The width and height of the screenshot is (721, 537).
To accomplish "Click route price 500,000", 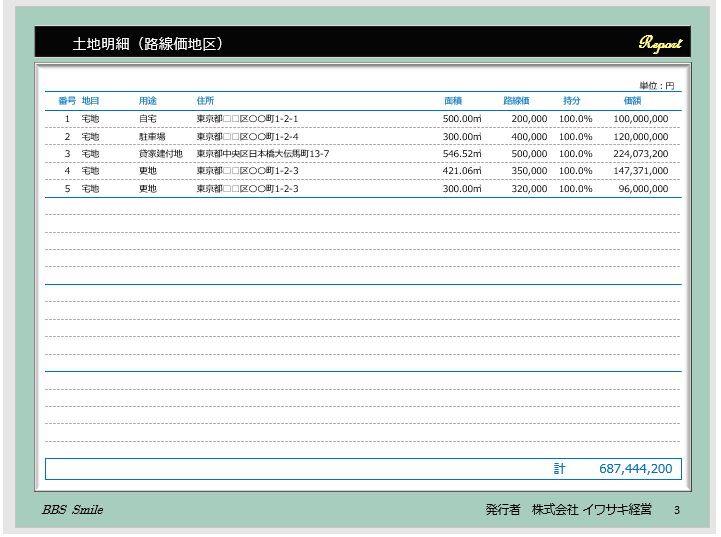I will 529,154.
